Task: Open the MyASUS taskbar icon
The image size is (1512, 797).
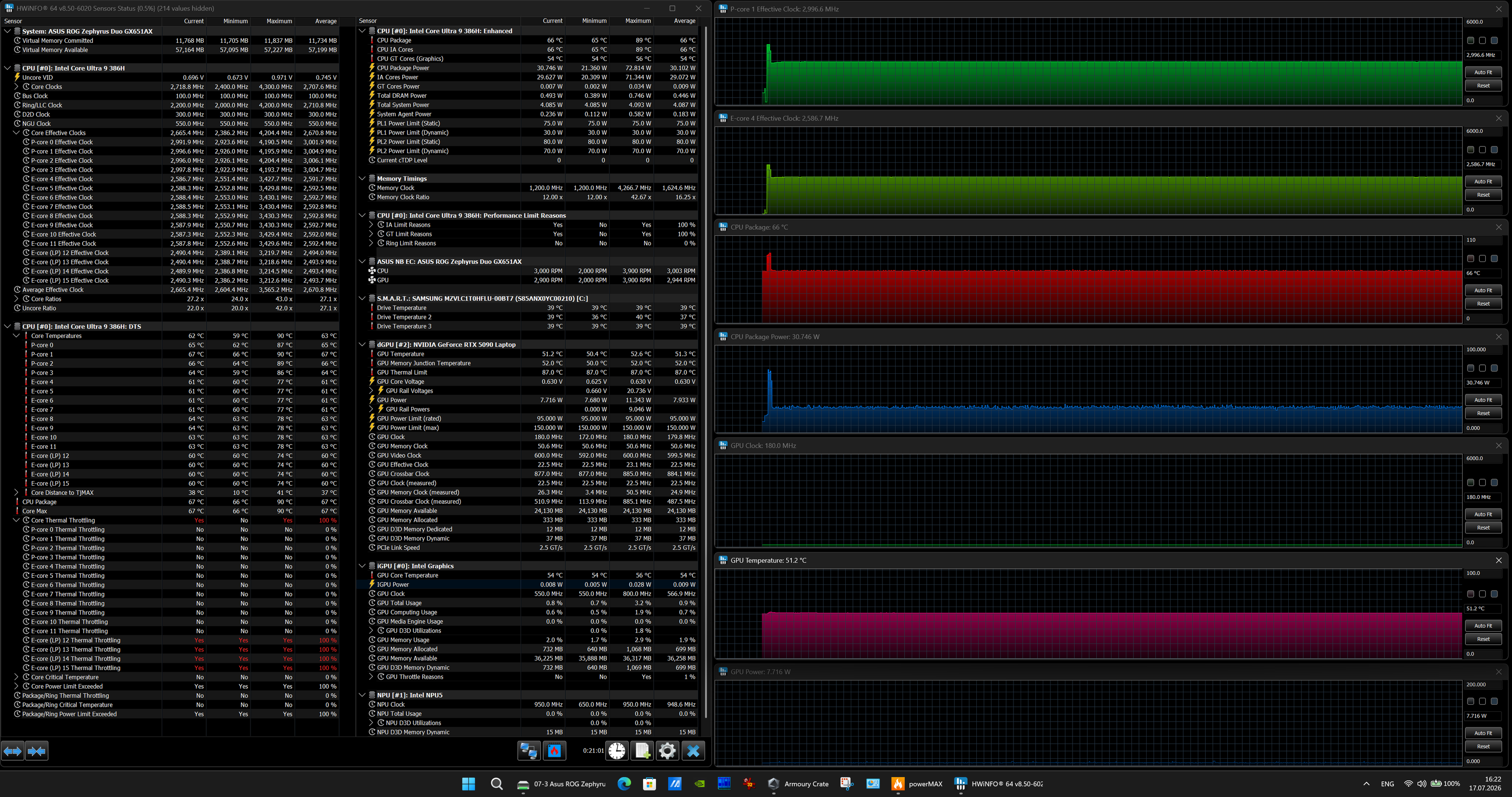Action: click(x=675, y=784)
